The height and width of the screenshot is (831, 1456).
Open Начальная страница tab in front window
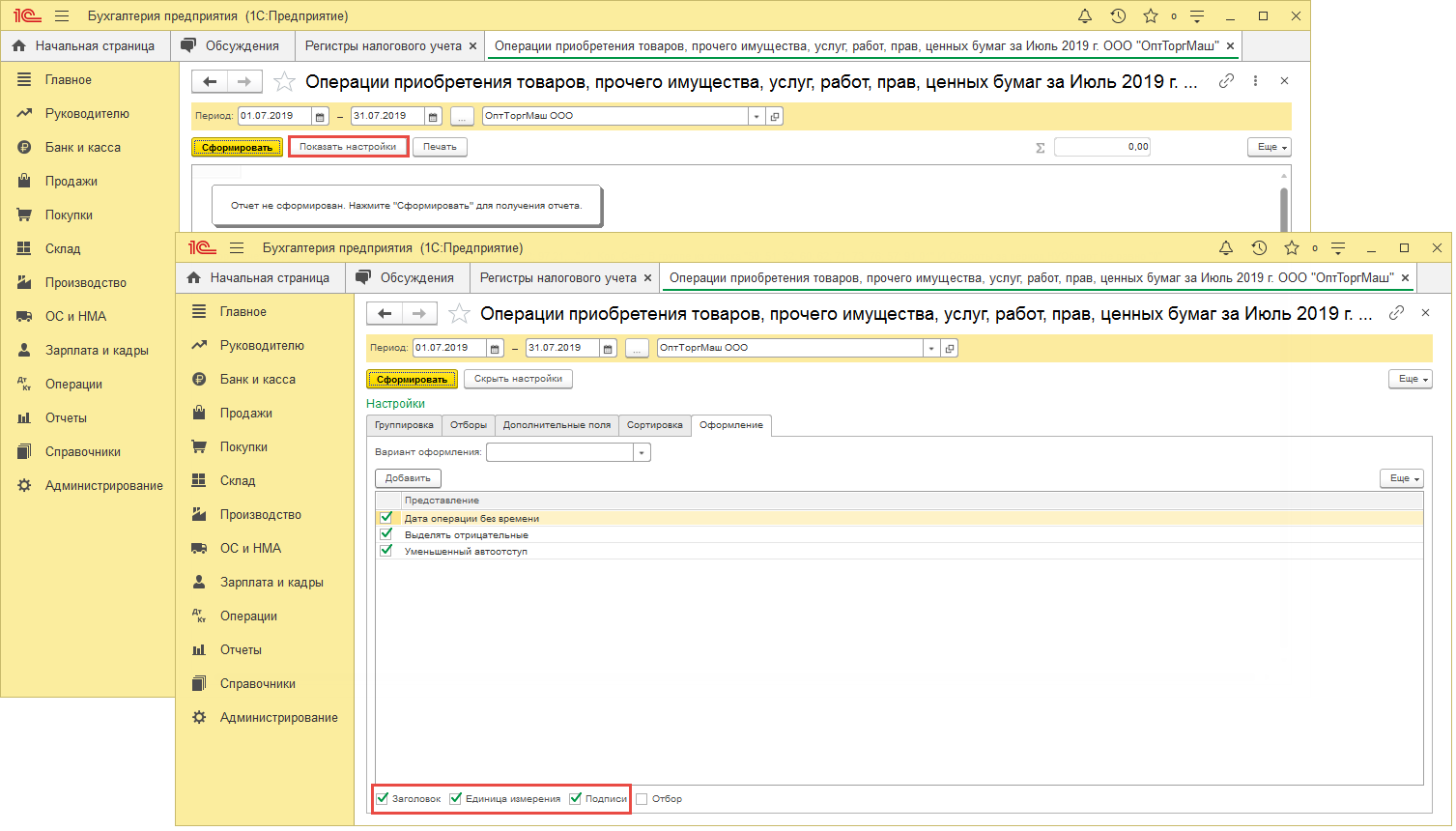tap(259, 277)
